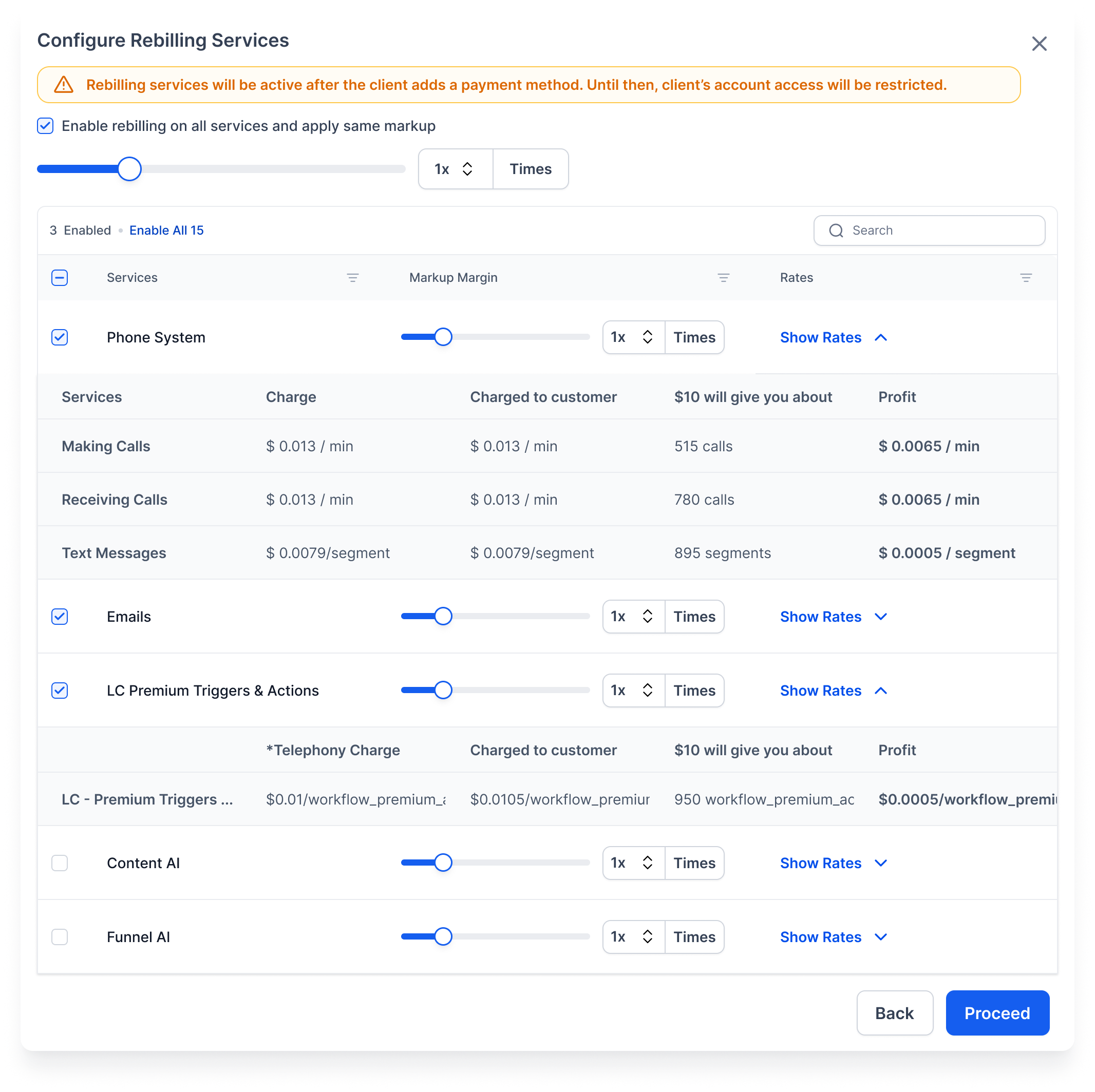Click the Emails markup slider handle
1095x1092 pixels.
(x=443, y=617)
